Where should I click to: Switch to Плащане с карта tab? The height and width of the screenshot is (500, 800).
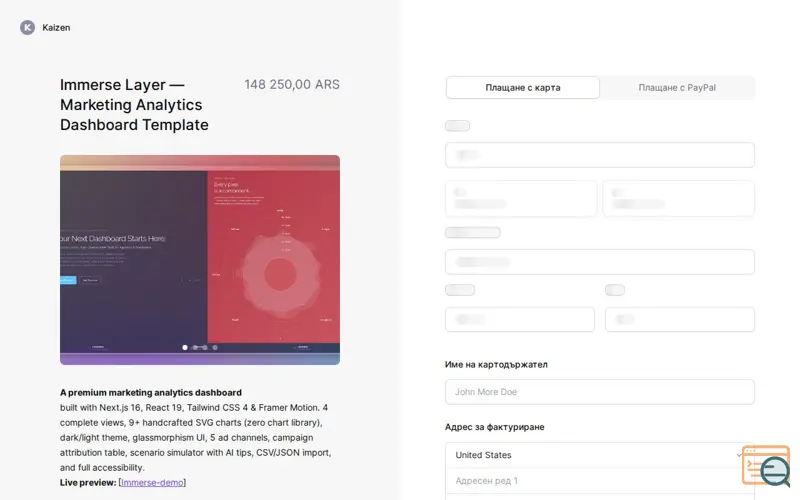click(522, 88)
